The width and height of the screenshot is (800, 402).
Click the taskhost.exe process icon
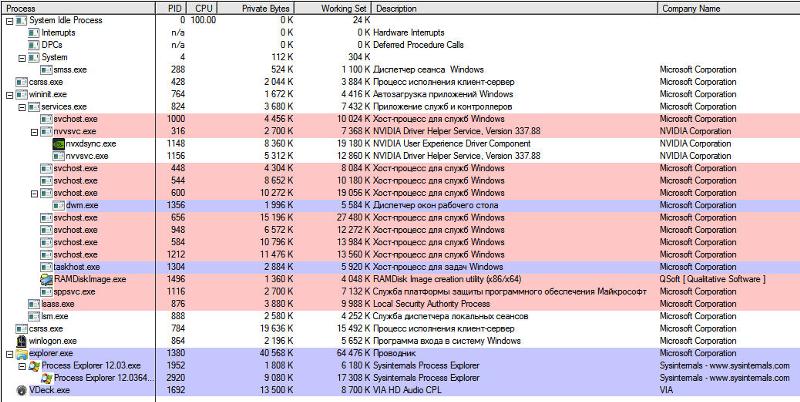pyautogui.click(x=46, y=267)
